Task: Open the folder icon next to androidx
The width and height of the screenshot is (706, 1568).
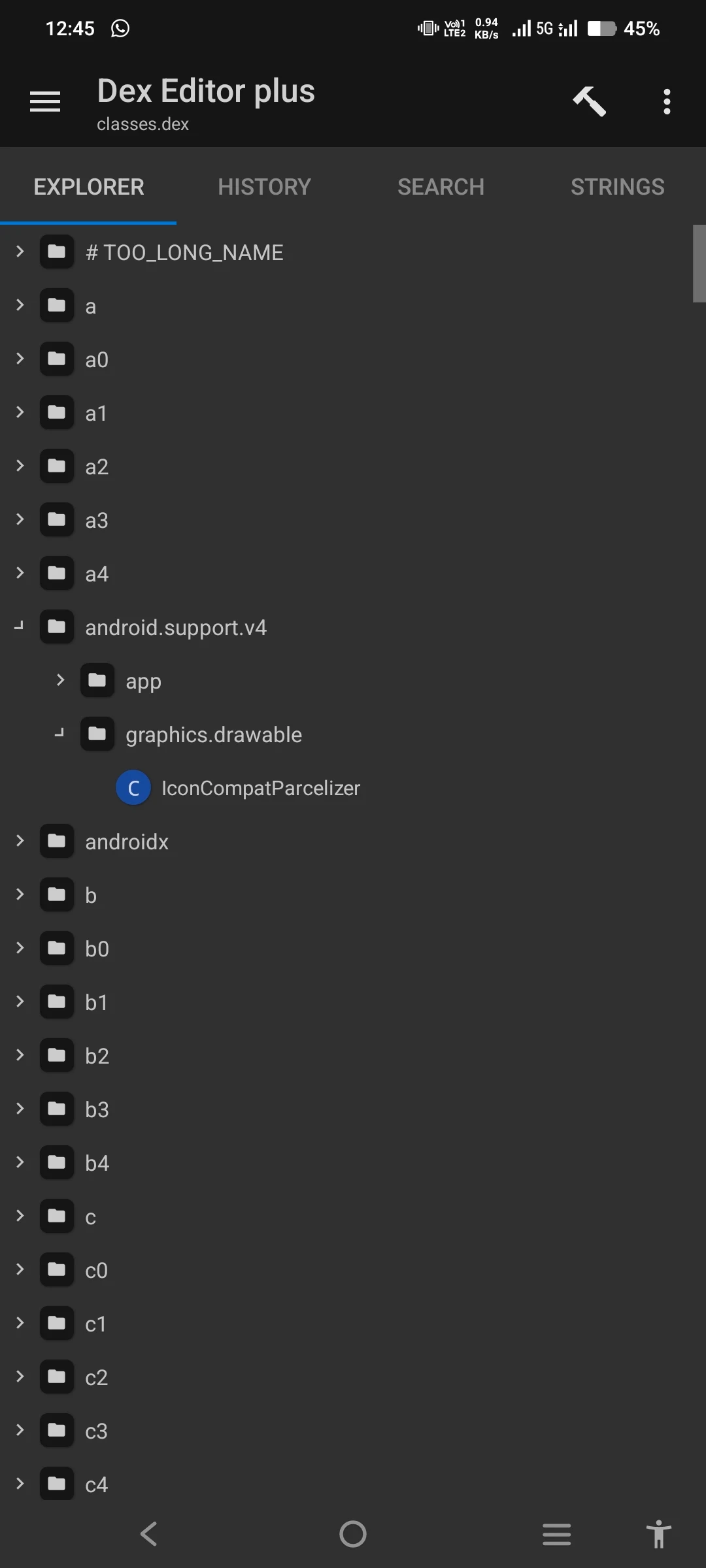Action: (56, 841)
